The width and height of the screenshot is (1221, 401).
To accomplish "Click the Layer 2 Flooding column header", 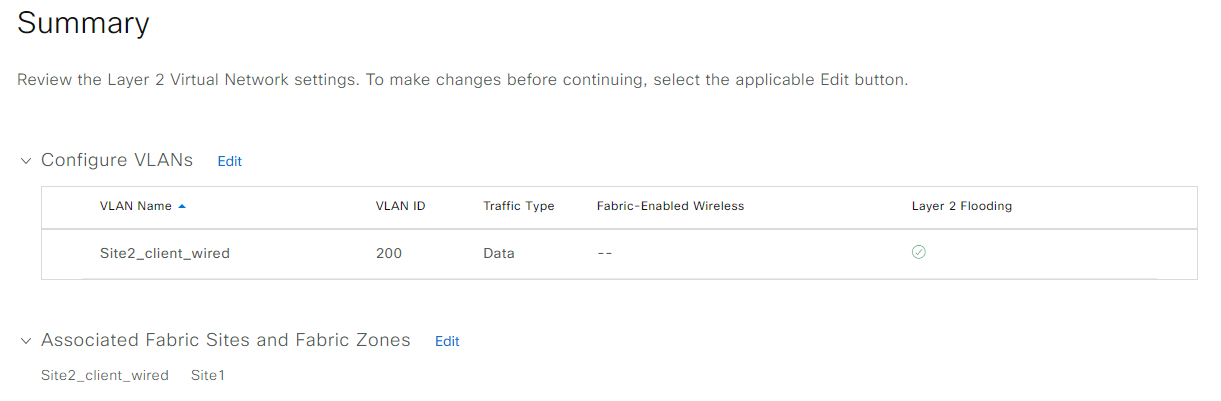I will (x=961, y=206).
